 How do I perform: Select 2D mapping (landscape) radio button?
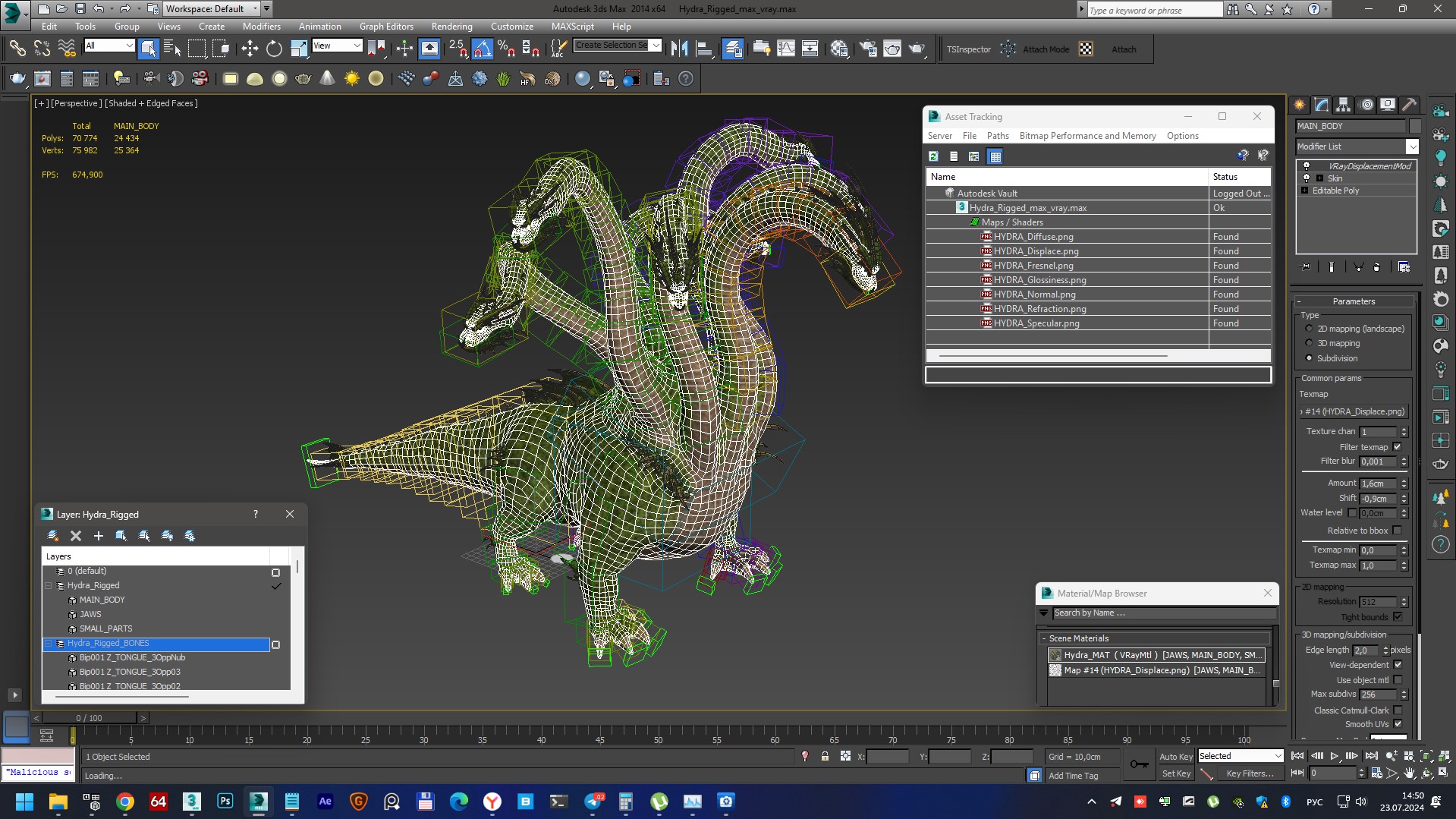pyautogui.click(x=1309, y=329)
